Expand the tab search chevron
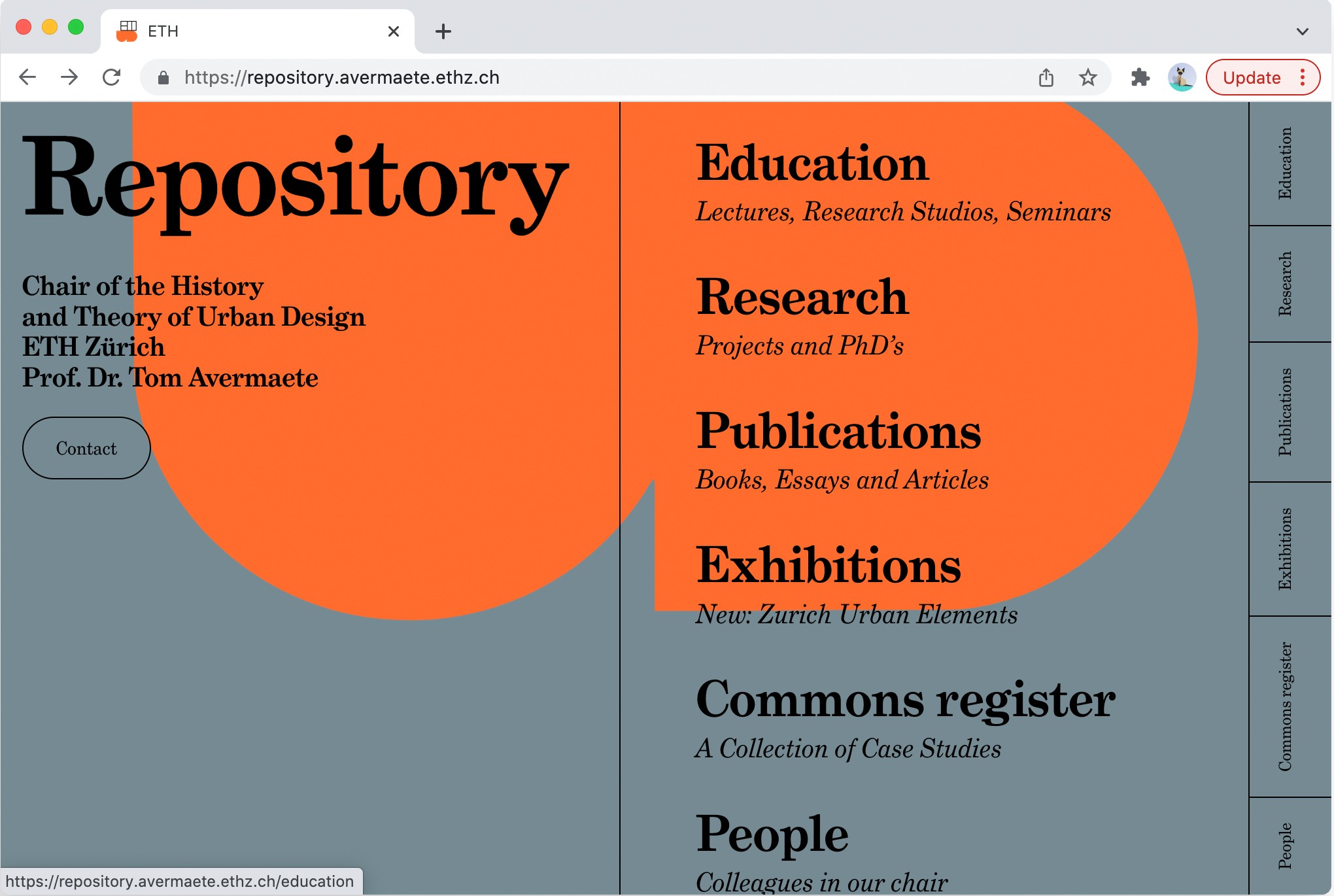The width and height of the screenshot is (1334, 896). coord(1302,31)
